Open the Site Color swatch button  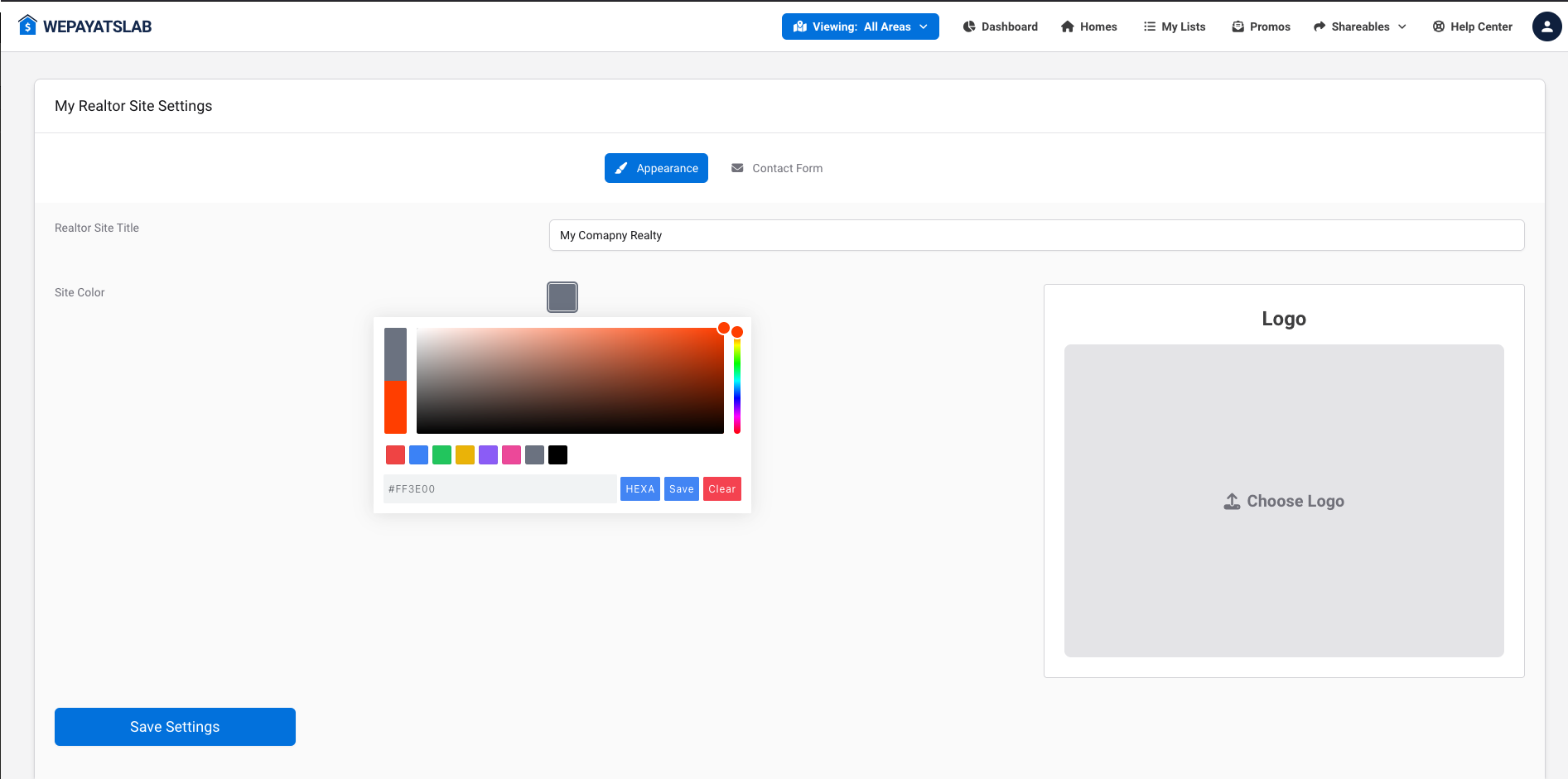pos(562,297)
